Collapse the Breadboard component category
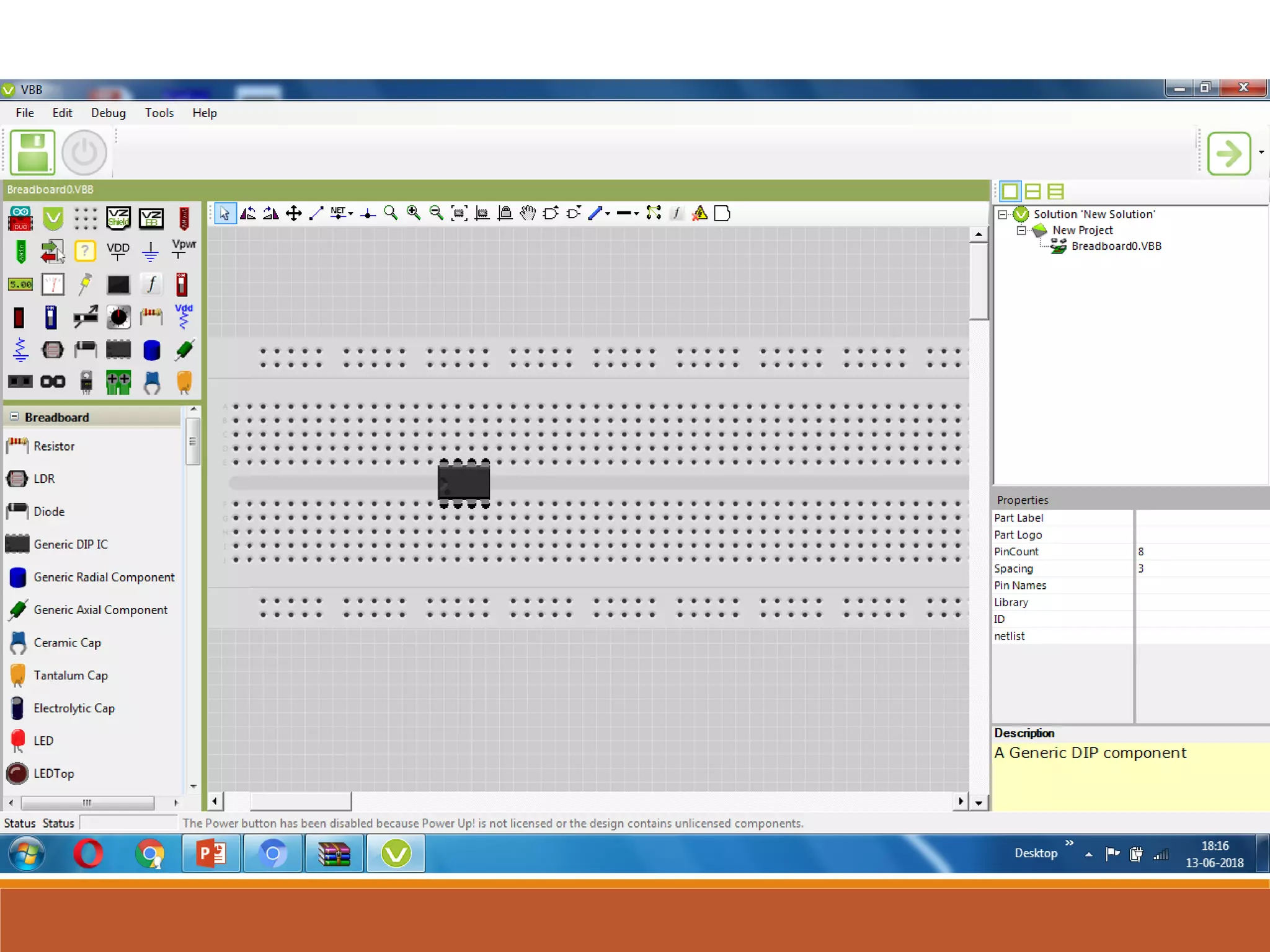The image size is (1270, 952). click(14, 416)
